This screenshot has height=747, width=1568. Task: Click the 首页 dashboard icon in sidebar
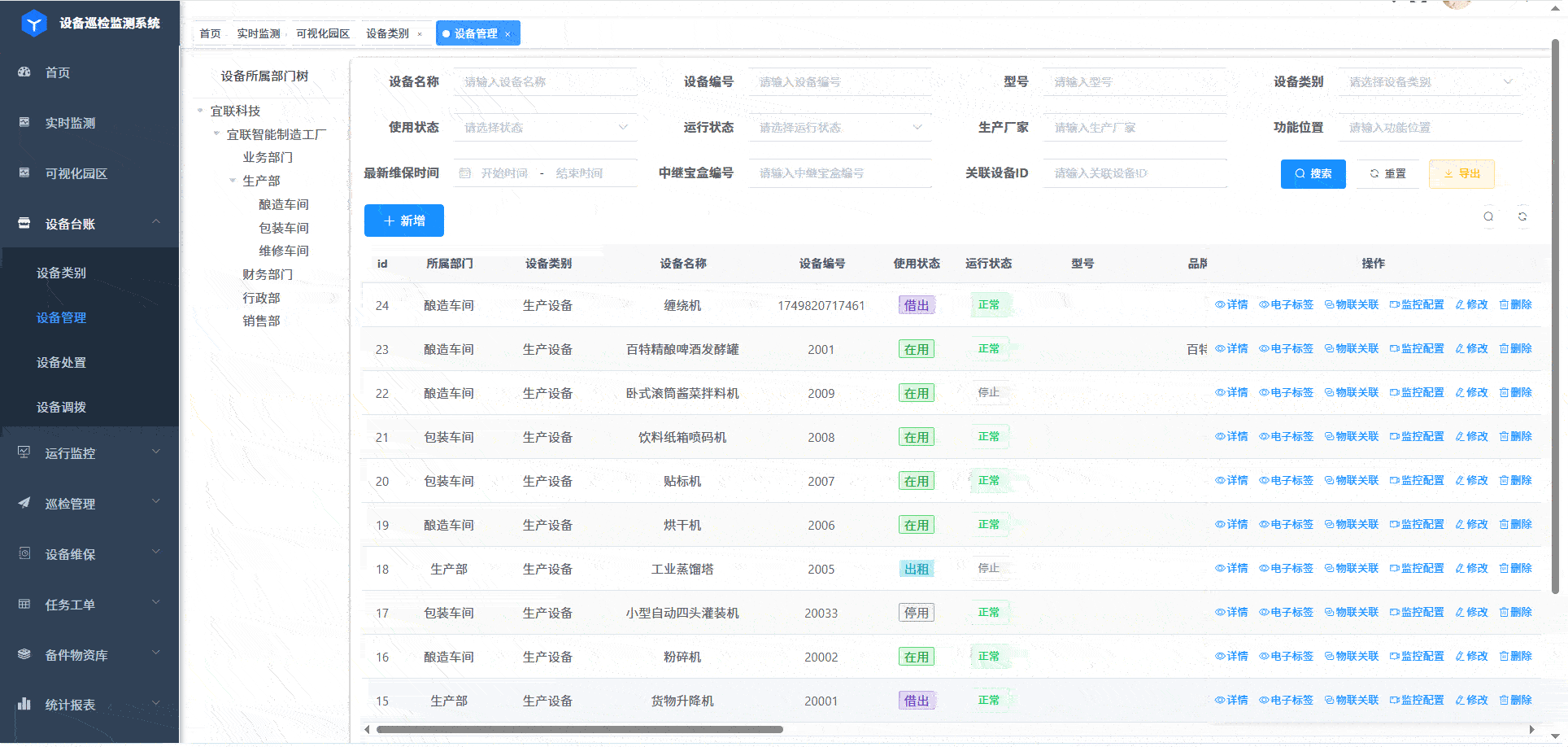click(x=24, y=72)
